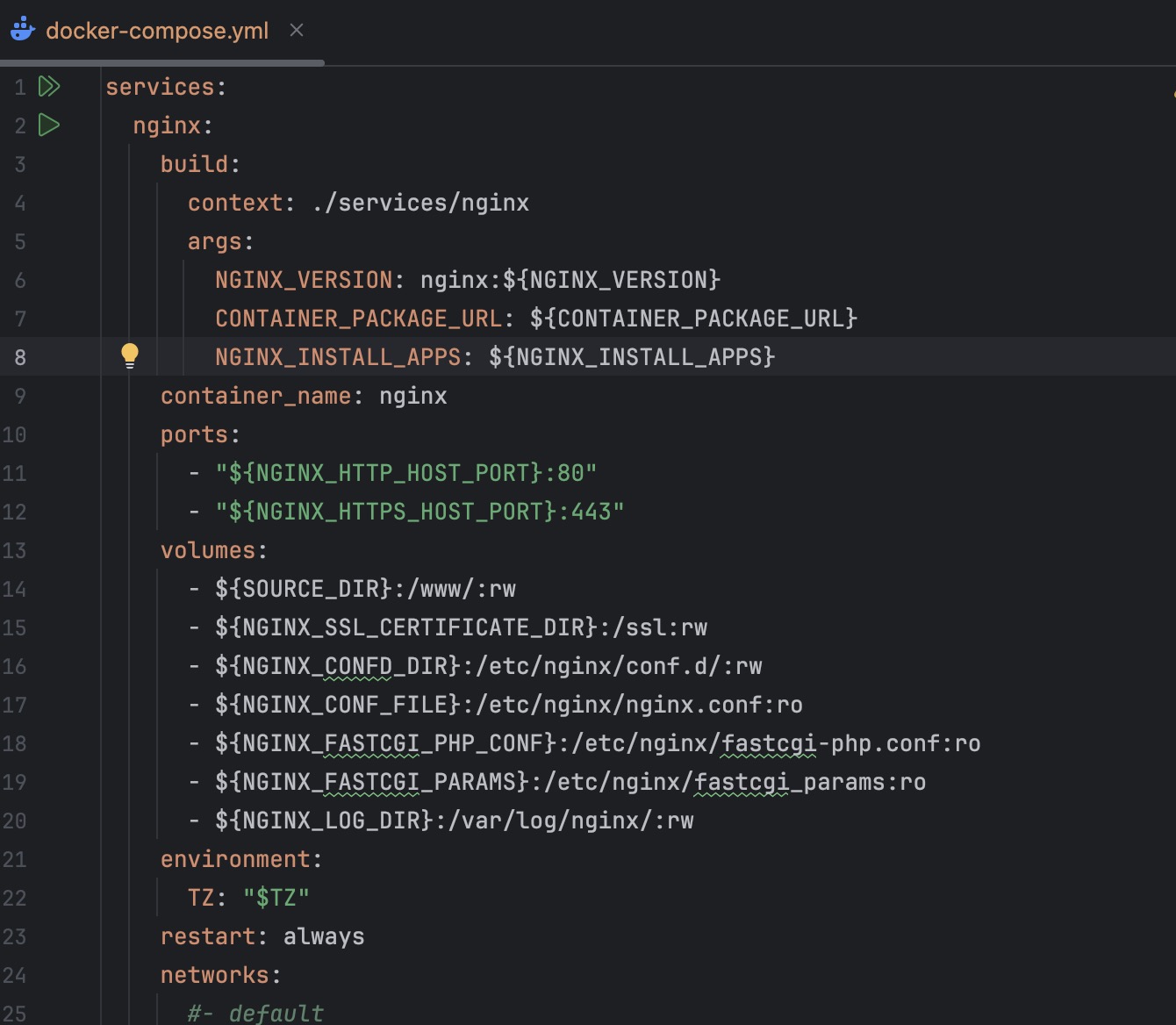1176x1025 pixels.
Task: Click the Docker whale icon on the tab
Action: (x=22, y=30)
